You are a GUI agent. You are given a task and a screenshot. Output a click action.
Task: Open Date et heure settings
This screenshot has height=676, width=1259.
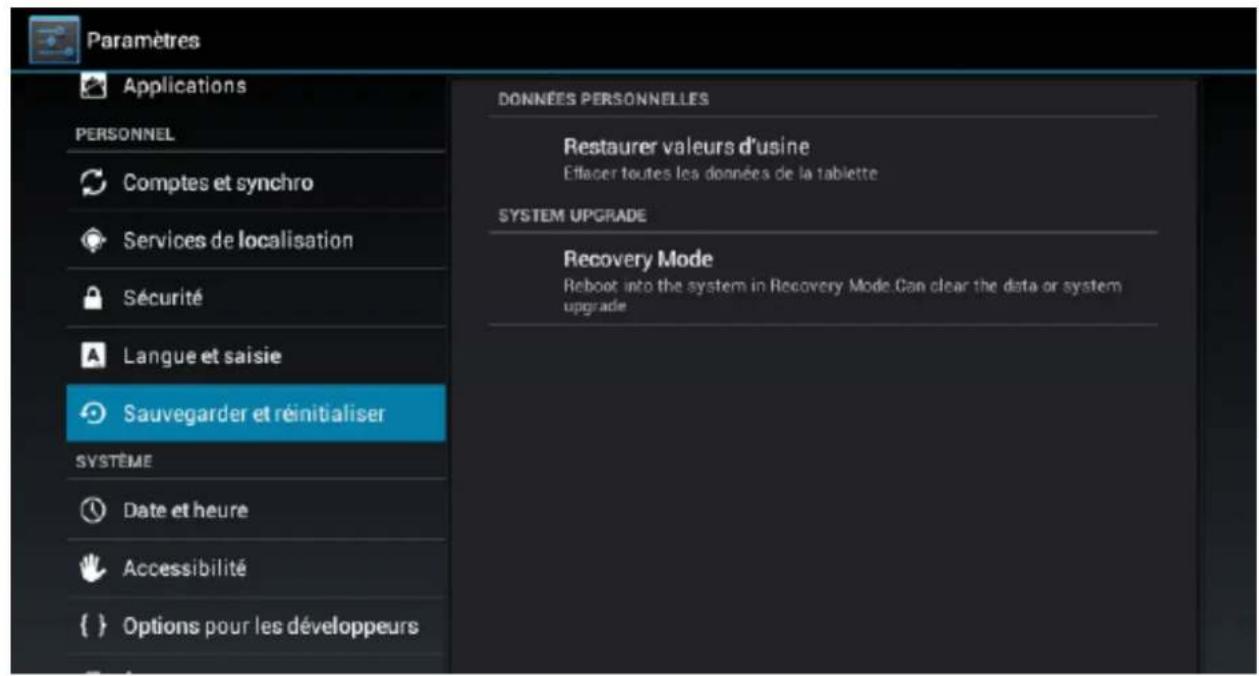click(256, 510)
